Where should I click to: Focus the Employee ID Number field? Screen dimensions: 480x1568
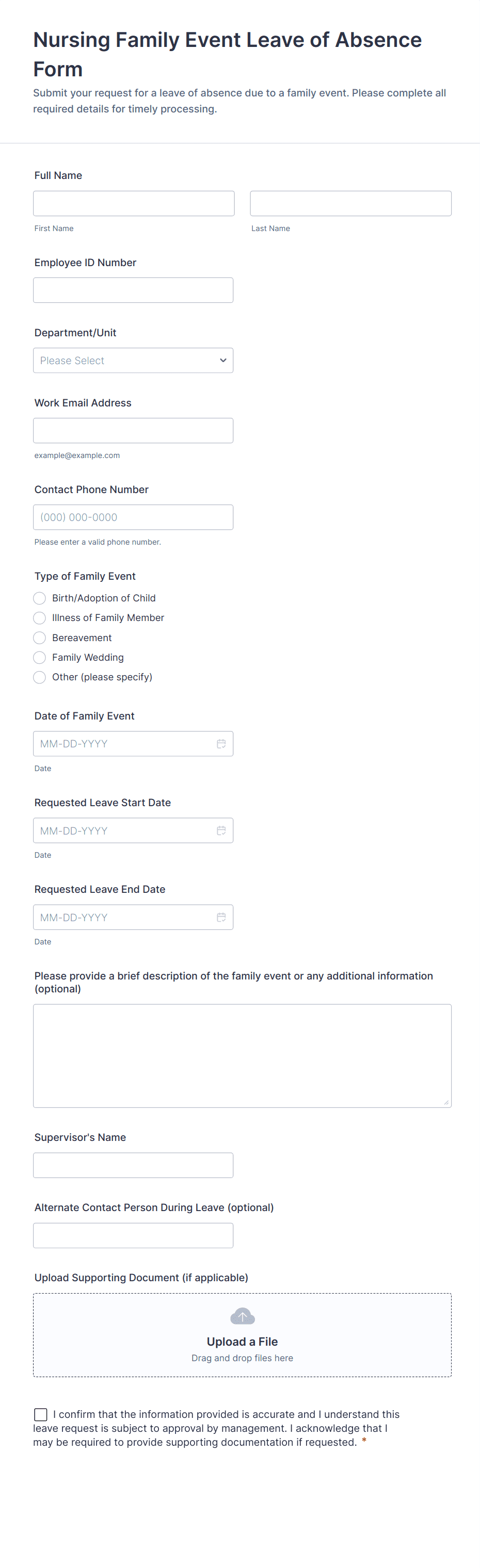click(x=133, y=290)
